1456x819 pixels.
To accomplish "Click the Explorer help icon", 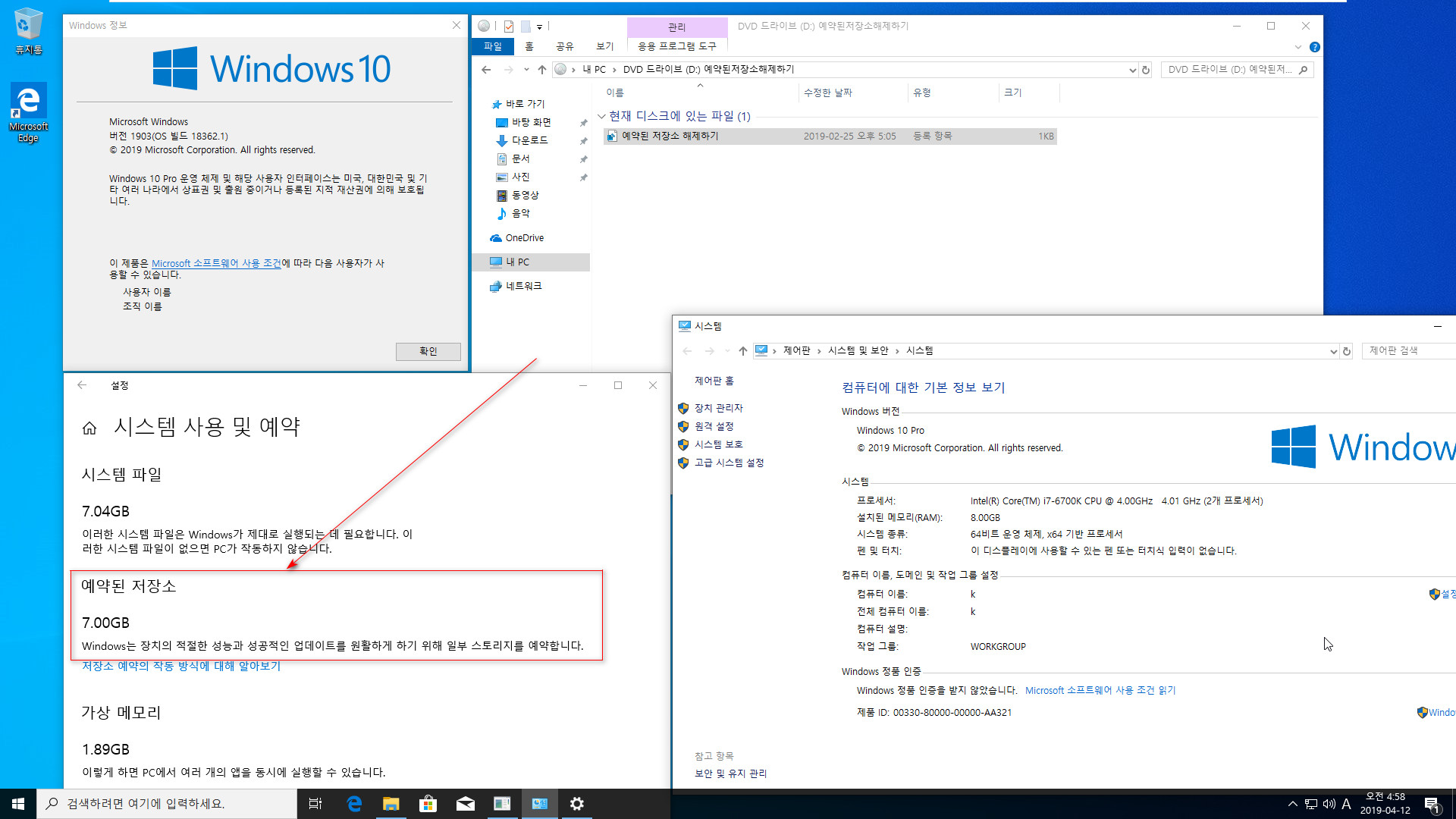I will [x=1315, y=47].
